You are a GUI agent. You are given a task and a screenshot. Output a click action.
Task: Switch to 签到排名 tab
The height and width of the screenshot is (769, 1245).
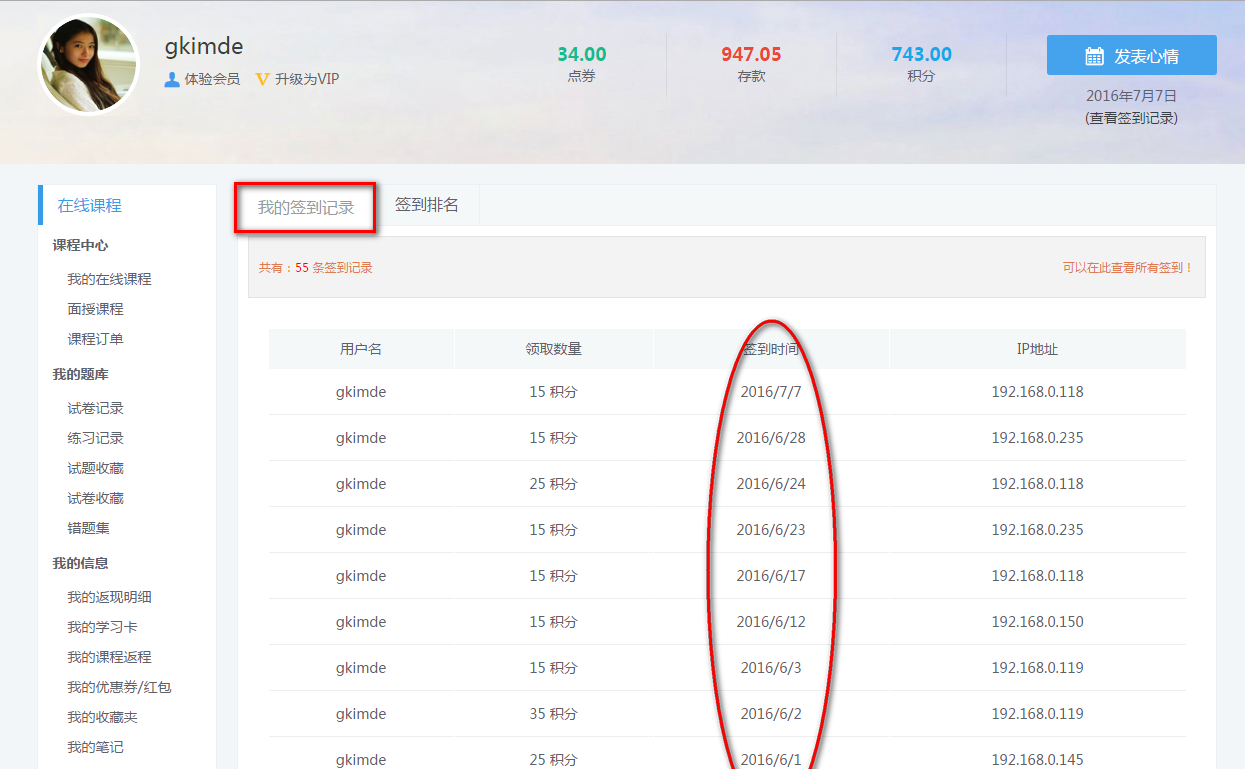[x=427, y=205]
